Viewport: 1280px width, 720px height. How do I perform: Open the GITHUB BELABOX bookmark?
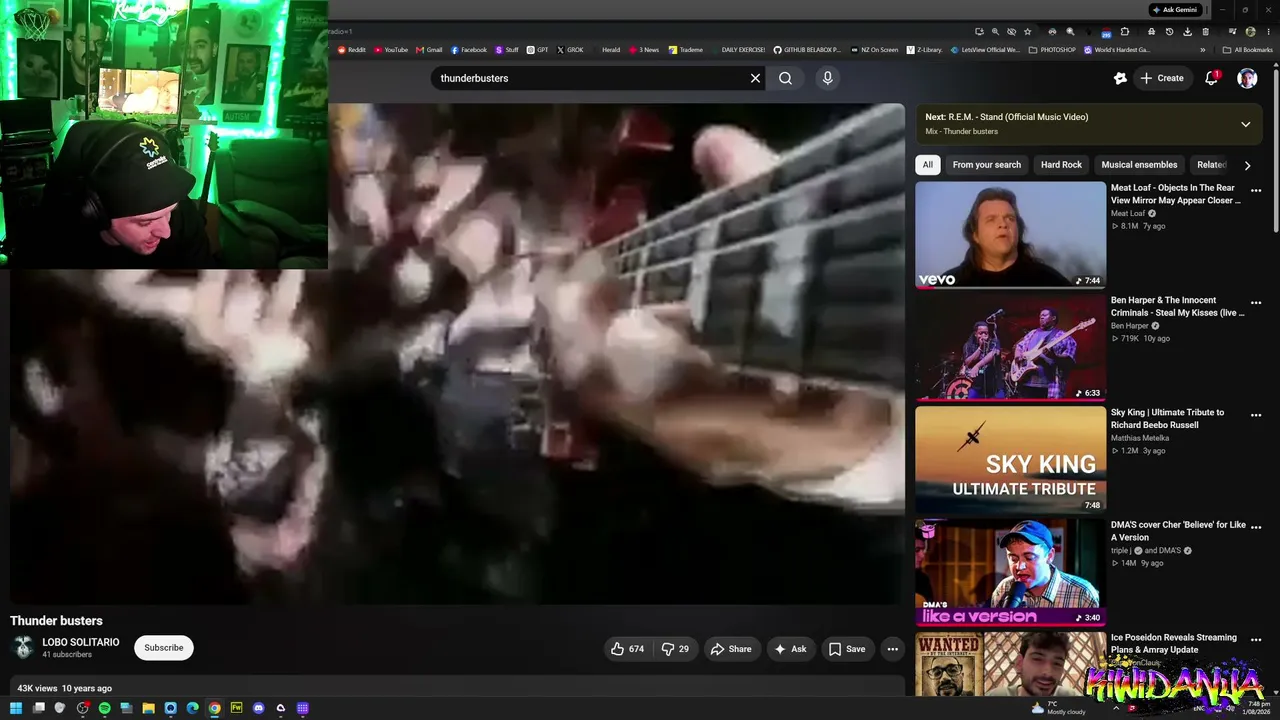click(x=806, y=50)
